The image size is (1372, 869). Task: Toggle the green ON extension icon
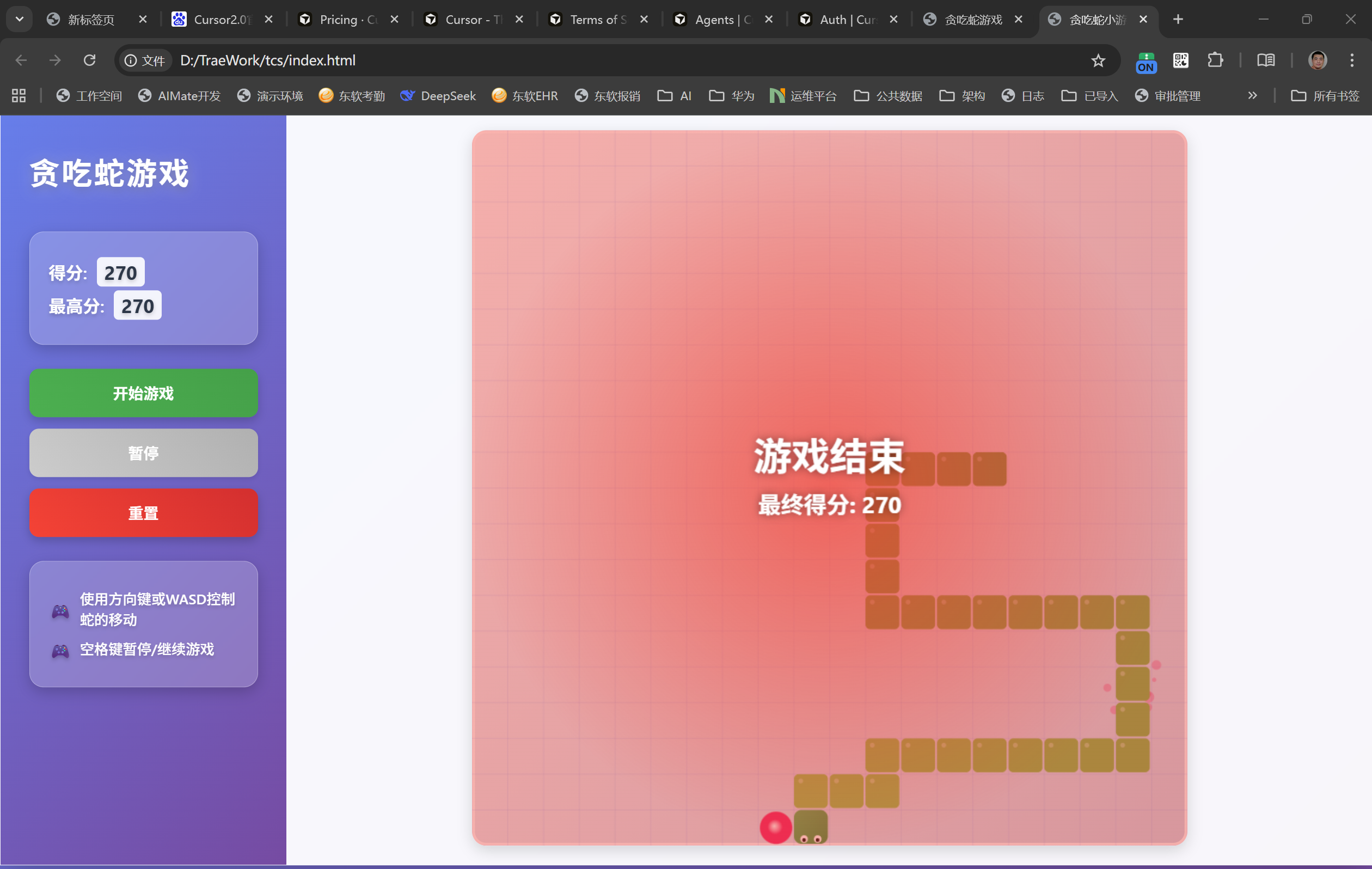click(1146, 62)
